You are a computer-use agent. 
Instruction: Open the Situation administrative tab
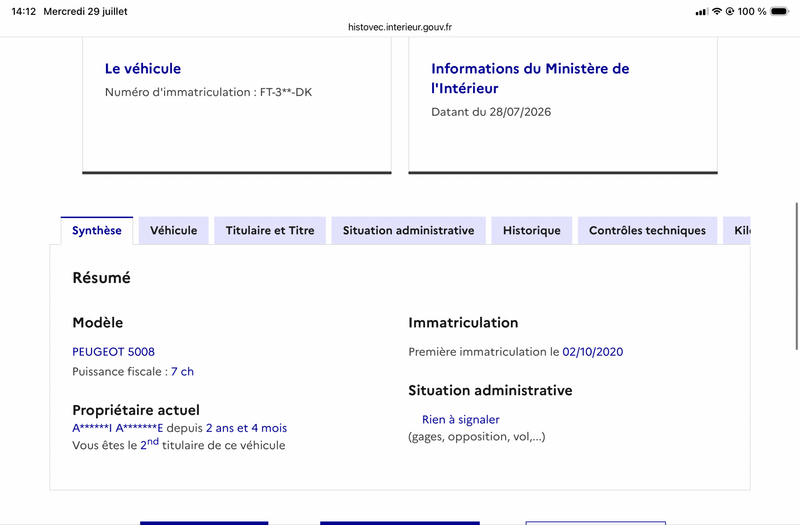coord(408,231)
